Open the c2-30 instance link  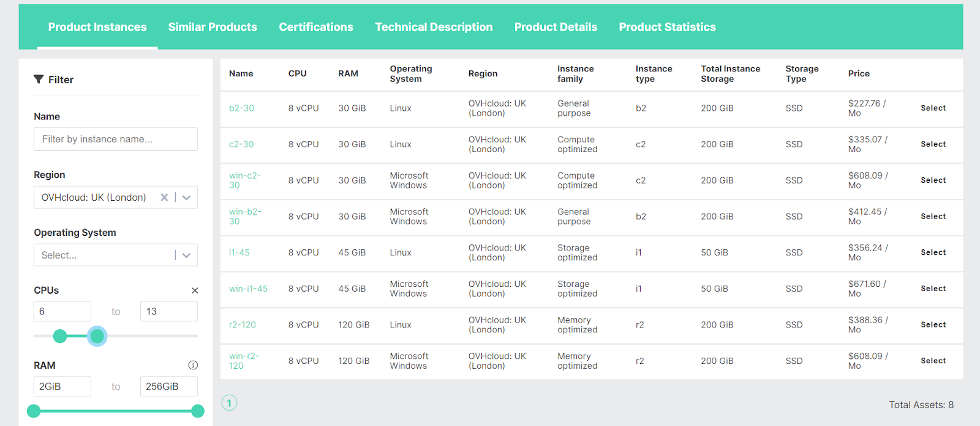coord(241,144)
